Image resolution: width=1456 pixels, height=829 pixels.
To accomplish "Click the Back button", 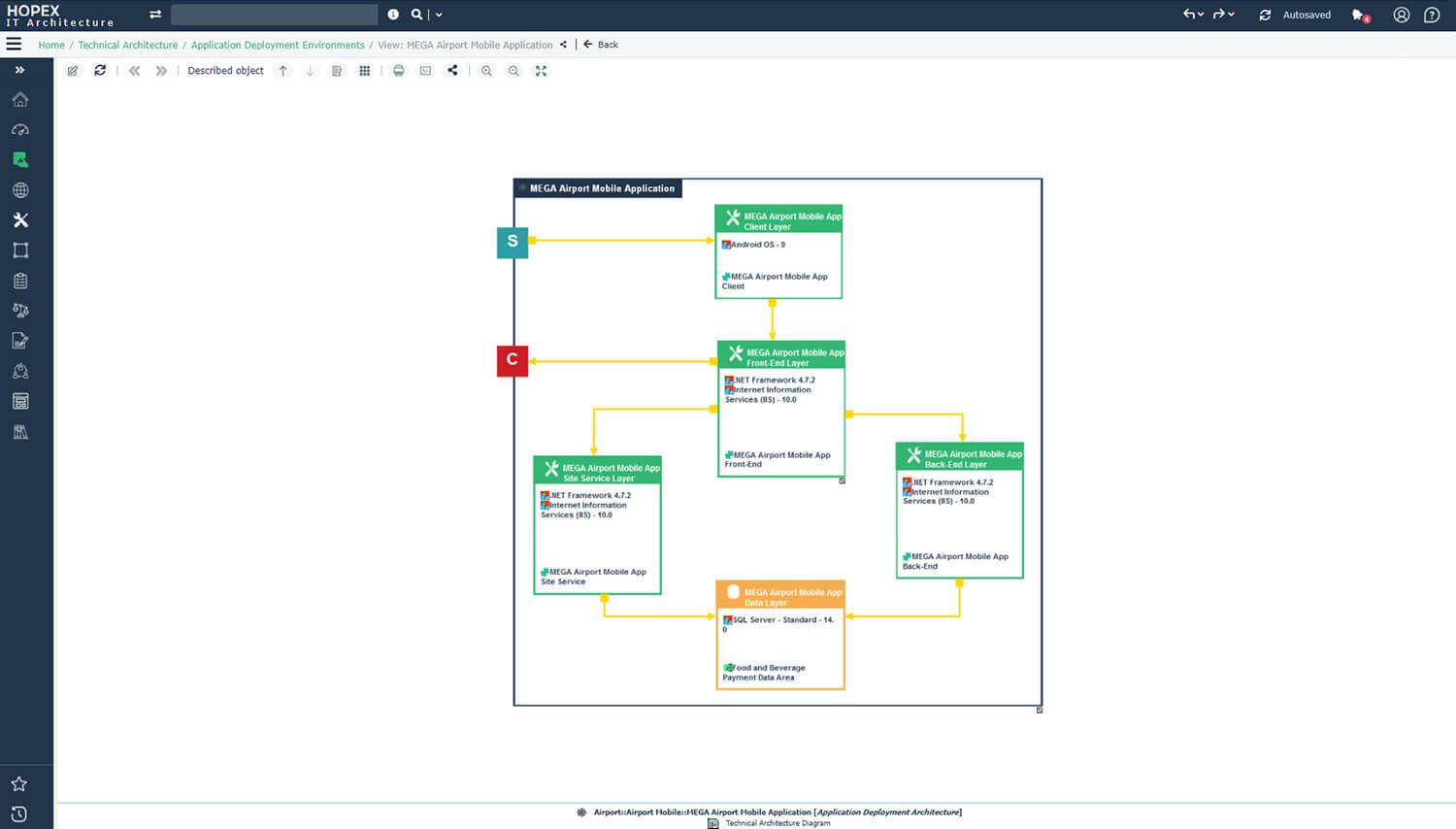I will click(602, 45).
